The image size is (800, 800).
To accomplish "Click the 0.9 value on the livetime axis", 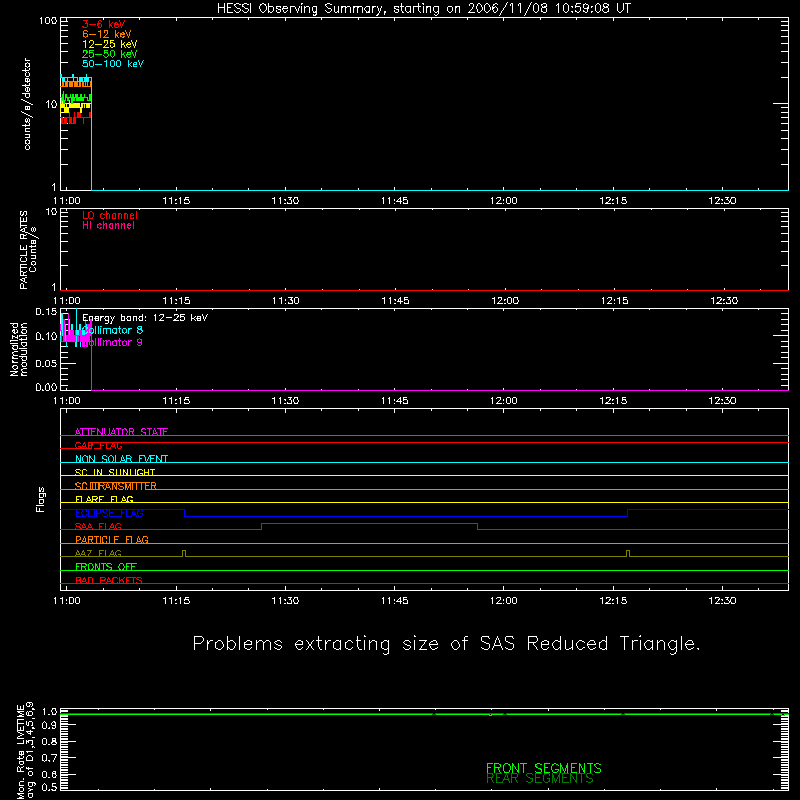I will 49,726.
